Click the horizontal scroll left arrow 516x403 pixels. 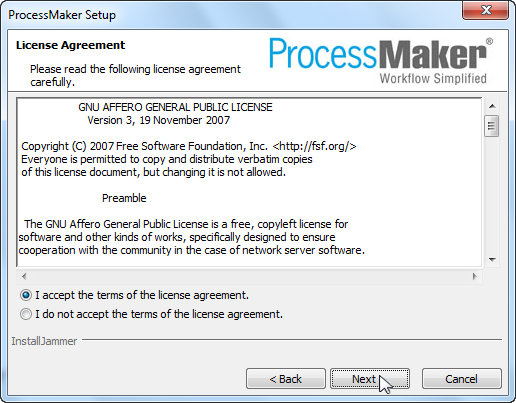[x=24, y=276]
